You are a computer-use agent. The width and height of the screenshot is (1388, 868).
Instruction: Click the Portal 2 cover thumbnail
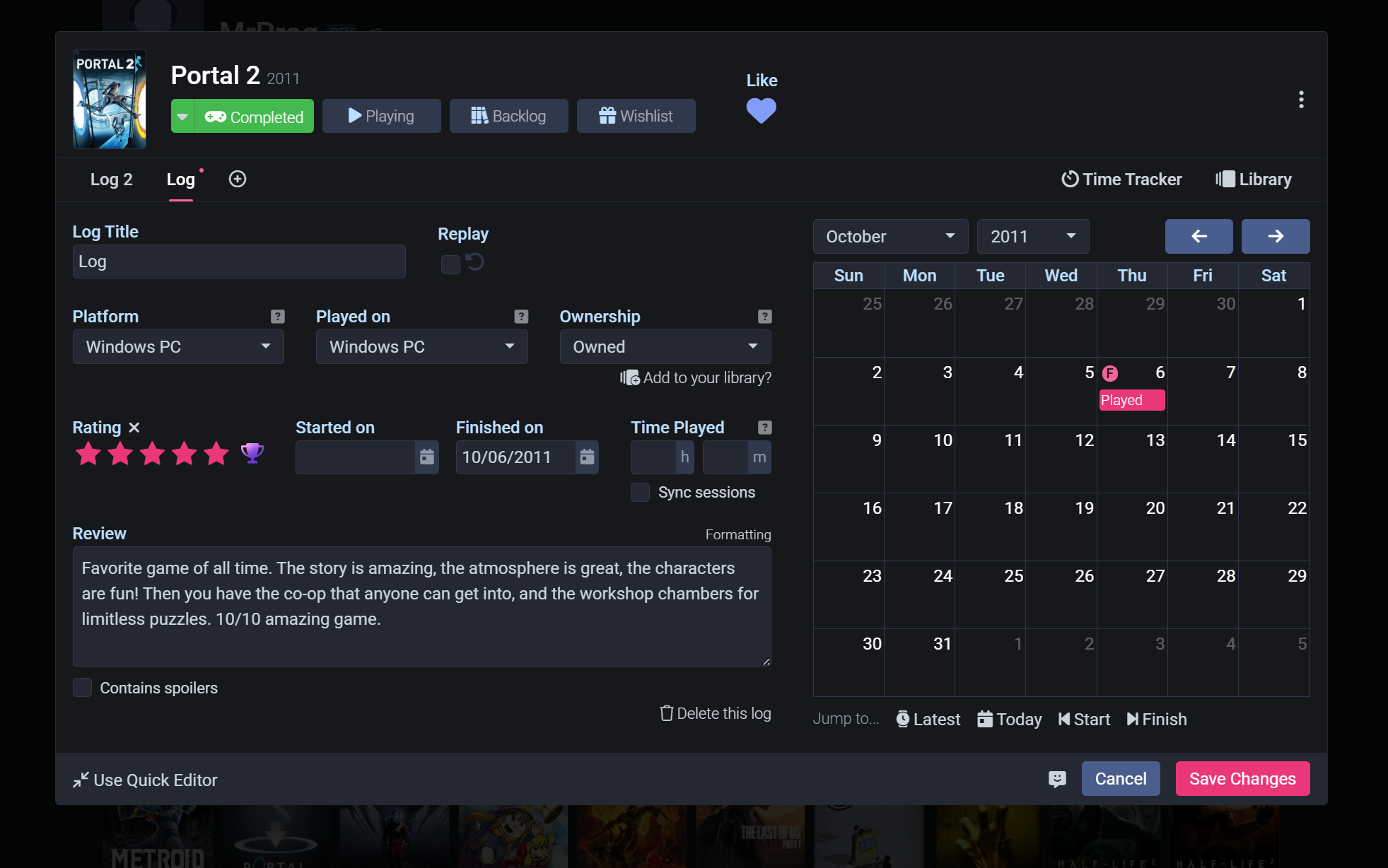tap(110, 99)
